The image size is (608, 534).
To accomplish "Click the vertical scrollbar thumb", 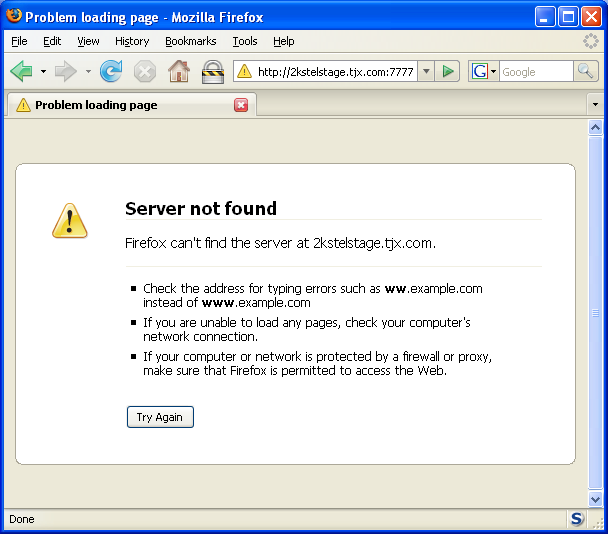I will pyautogui.click(x=595, y=313).
